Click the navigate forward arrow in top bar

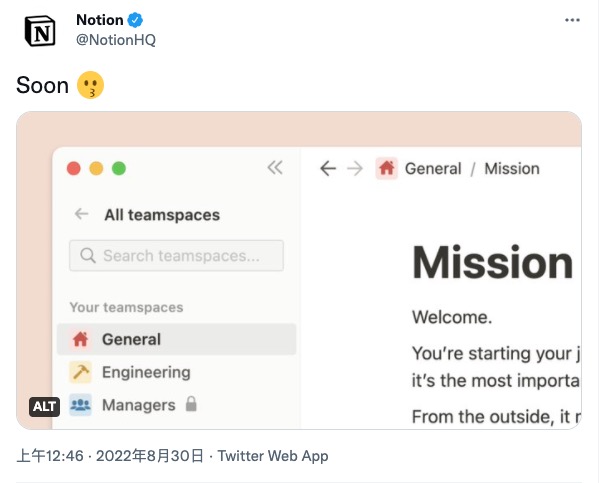(355, 168)
